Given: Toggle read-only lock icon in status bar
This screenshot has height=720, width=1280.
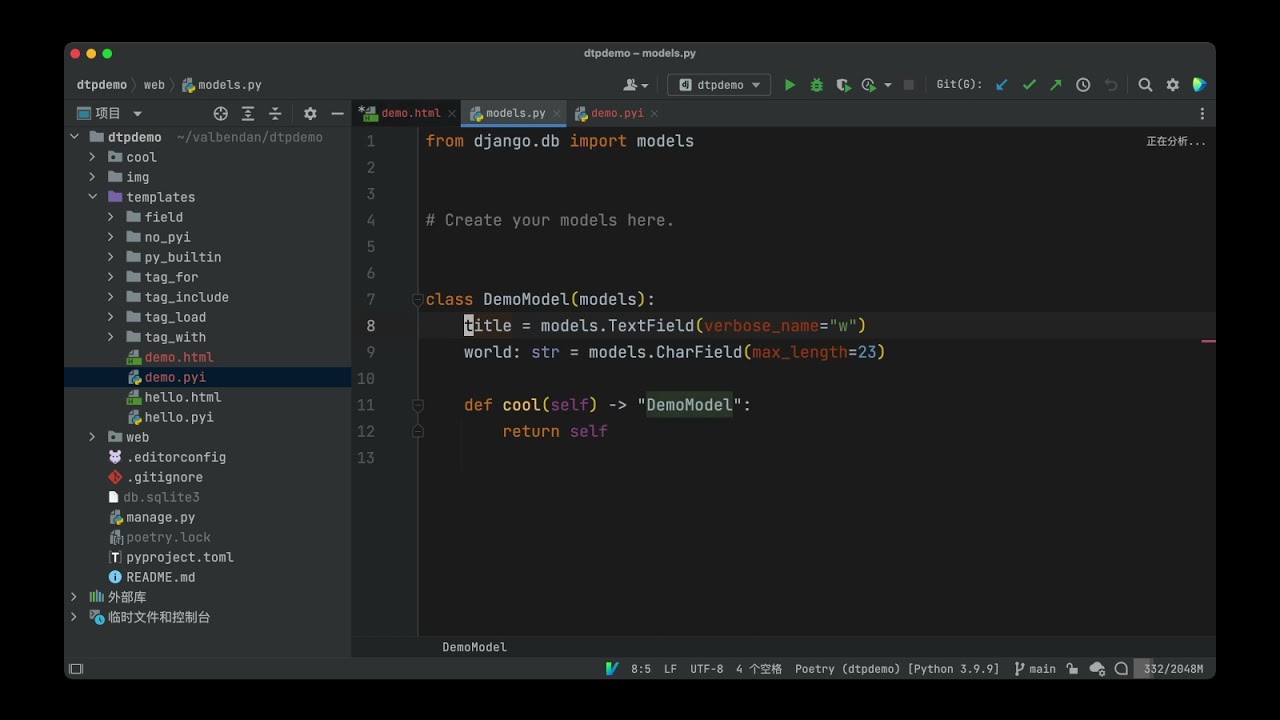Looking at the screenshot, I should tap(1072, 669).
